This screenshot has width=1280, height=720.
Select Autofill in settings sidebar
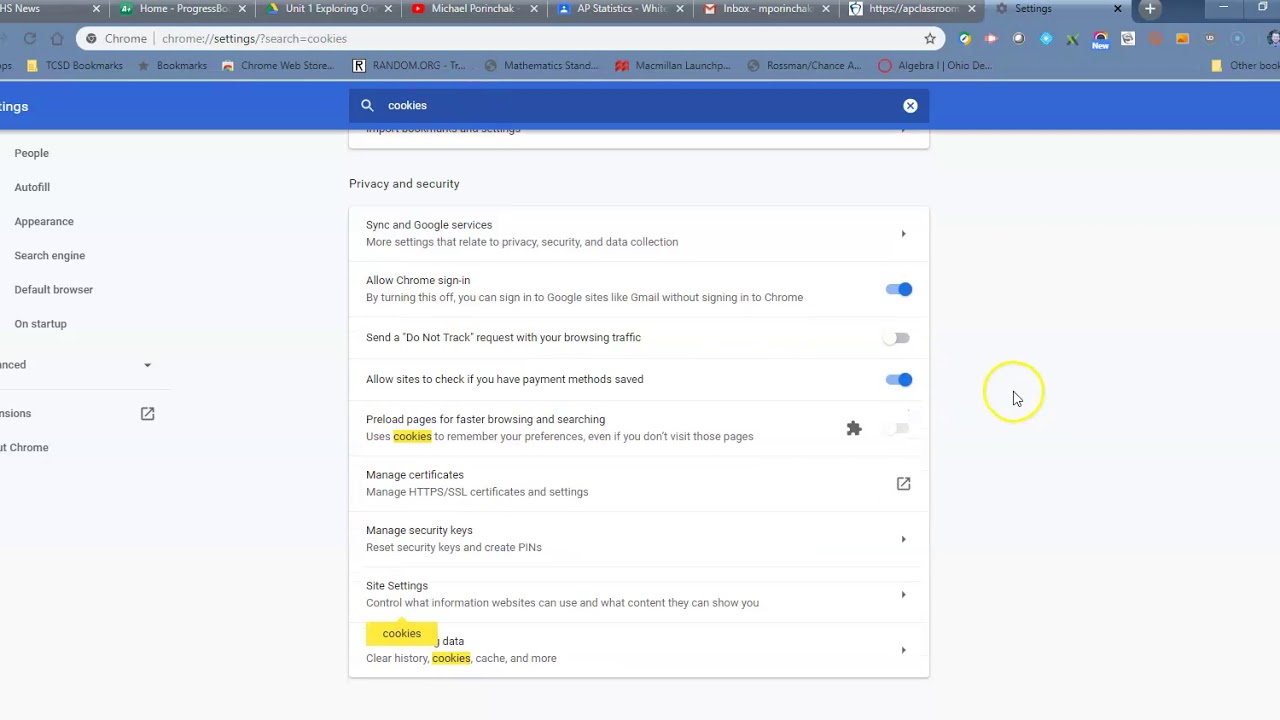(32, 188)
